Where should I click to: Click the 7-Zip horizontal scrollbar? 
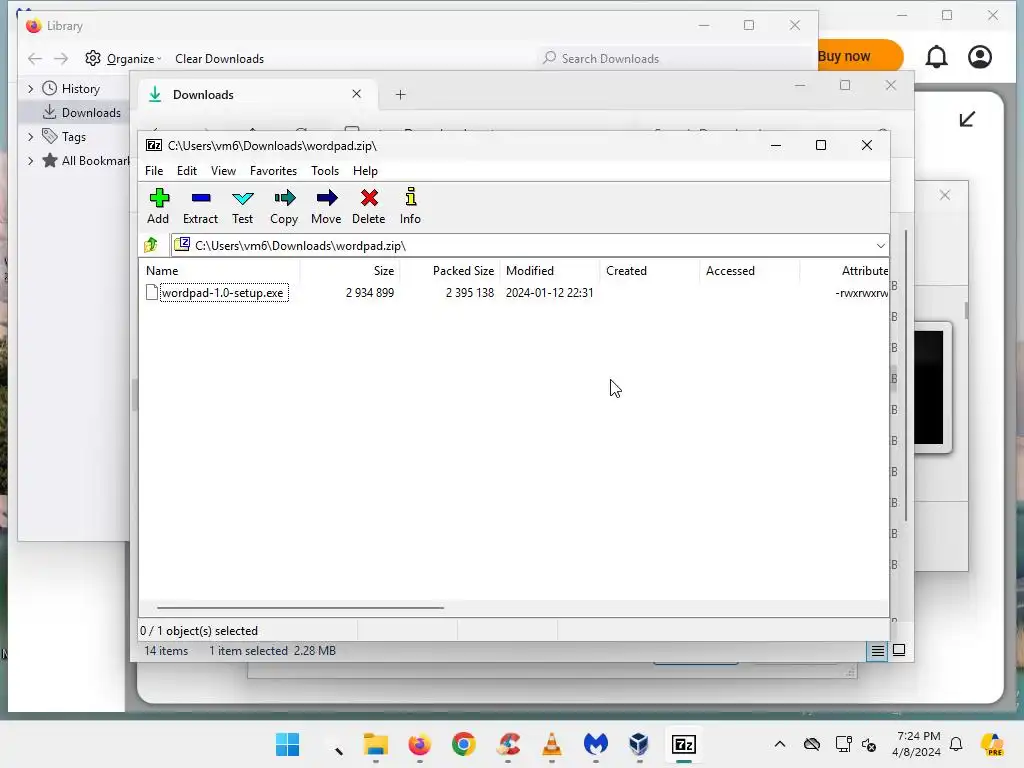pyautogui.click(x=300, y=607)
